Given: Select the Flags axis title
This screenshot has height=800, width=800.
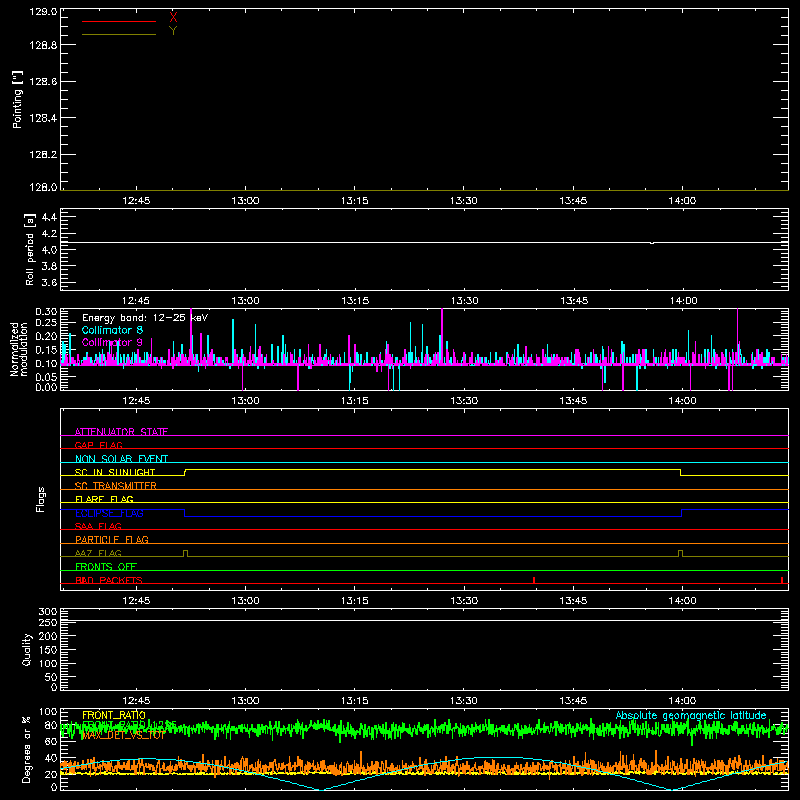Looking at the screenshot, I should (41, 499).
